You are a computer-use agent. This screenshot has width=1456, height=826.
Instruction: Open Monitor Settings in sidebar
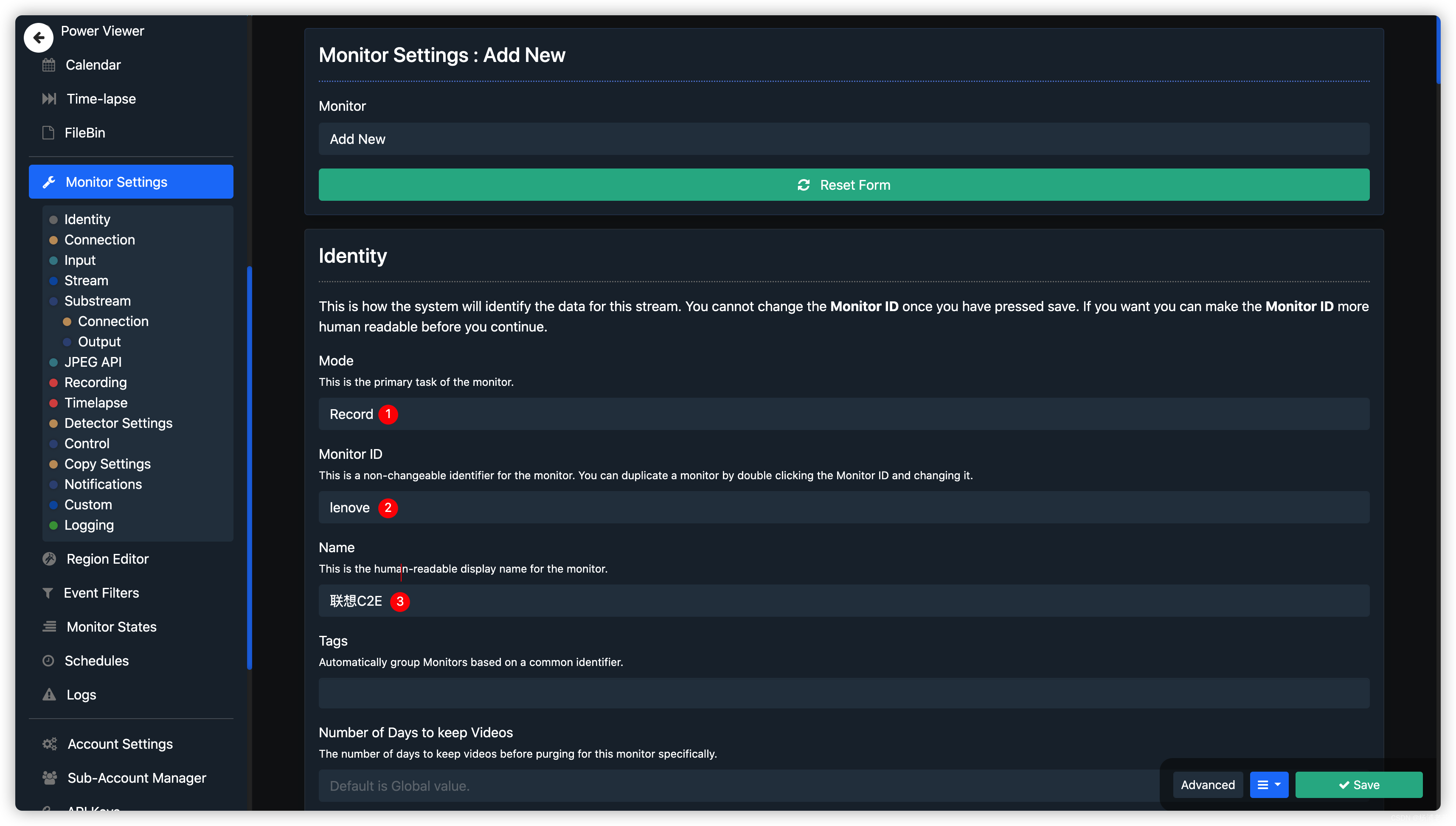click(131, 182)
